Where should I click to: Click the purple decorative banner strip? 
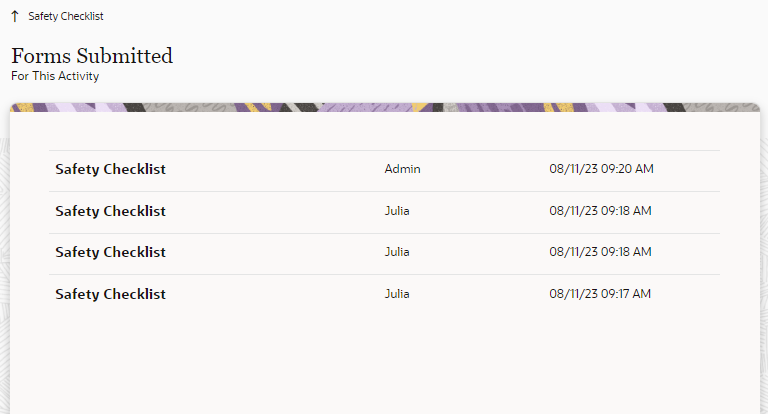pyautogui.click(x=384, y=106)
